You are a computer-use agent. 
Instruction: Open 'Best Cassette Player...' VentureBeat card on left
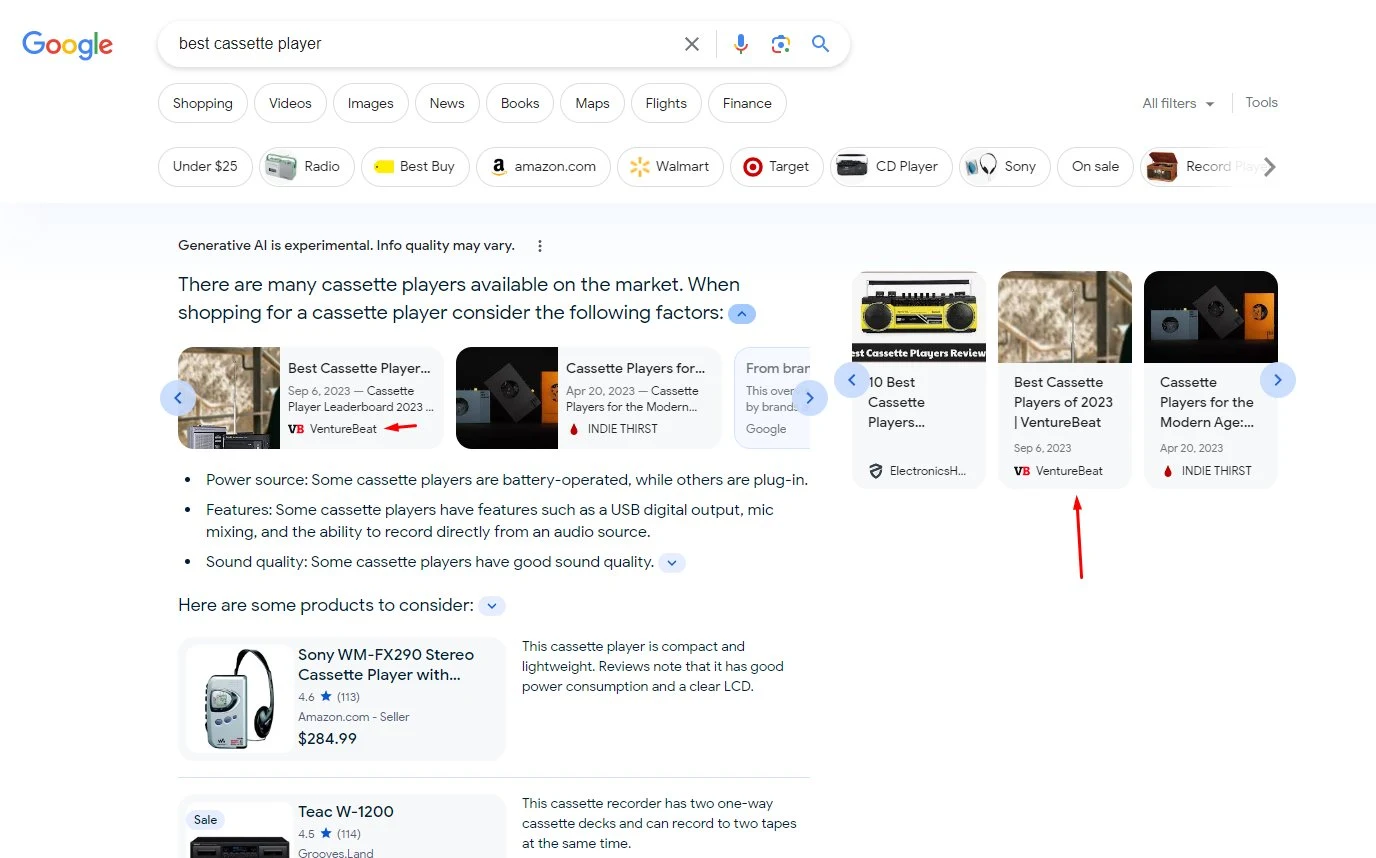pos(311,398)
